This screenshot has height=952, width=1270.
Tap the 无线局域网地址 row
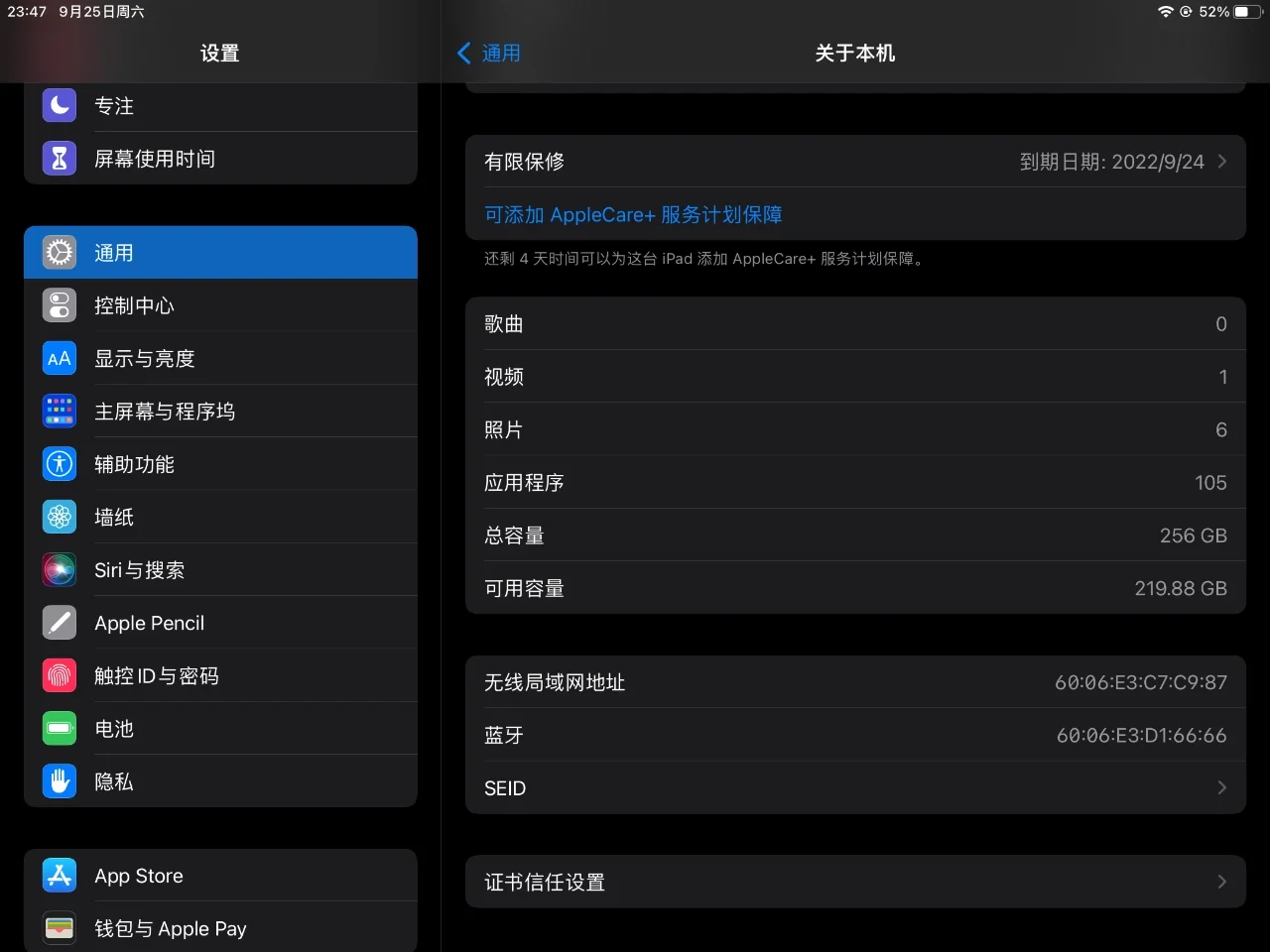854,682
